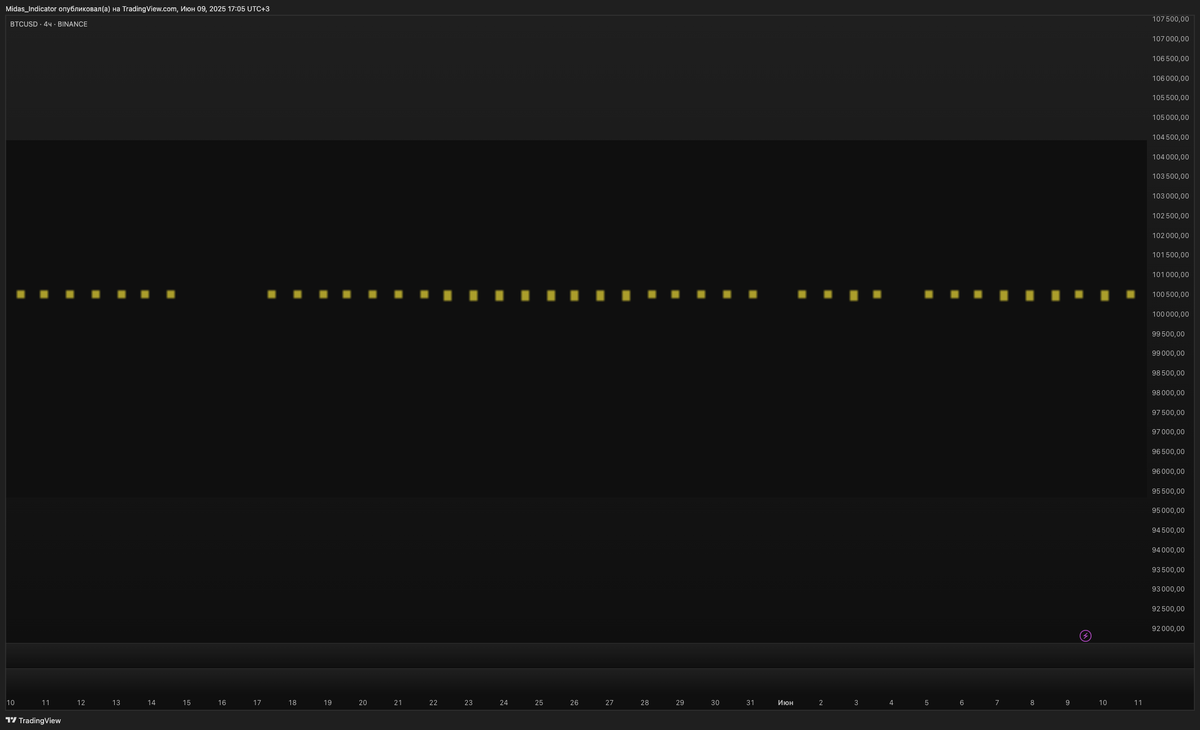The width and height of the screenshot is (1200, 730).
Task: Pick date 22 on the time axis
Action: pos(433,703)
